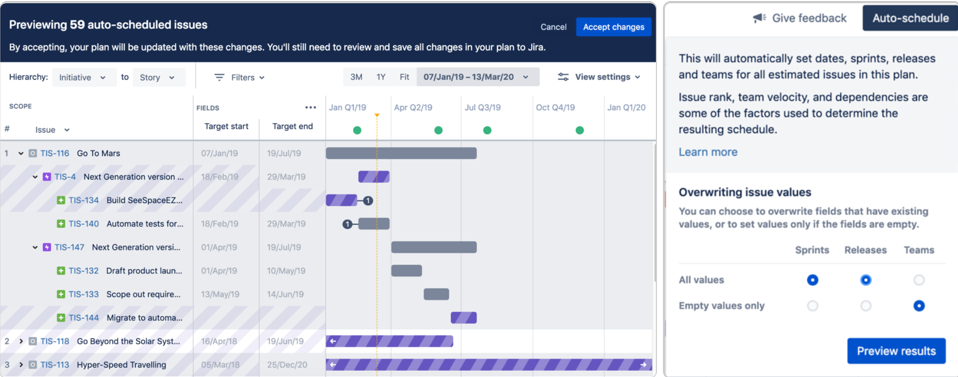Click the TIS-116 Go To Mars timeline bar
This screenshot has width=958, height=377.
(401, 153)
